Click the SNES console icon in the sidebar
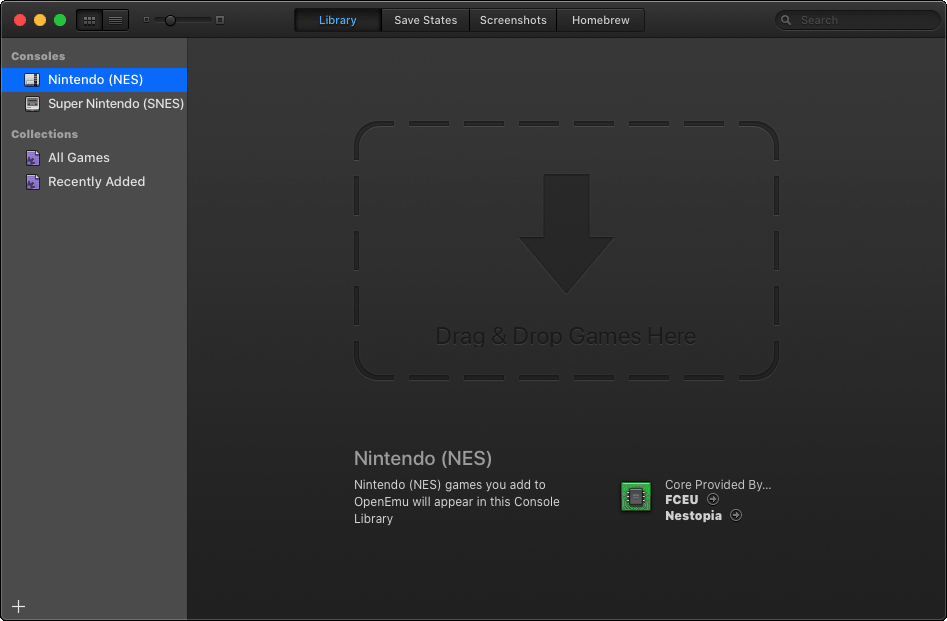This screenshot has width=947, height=621. pos(32,104)
